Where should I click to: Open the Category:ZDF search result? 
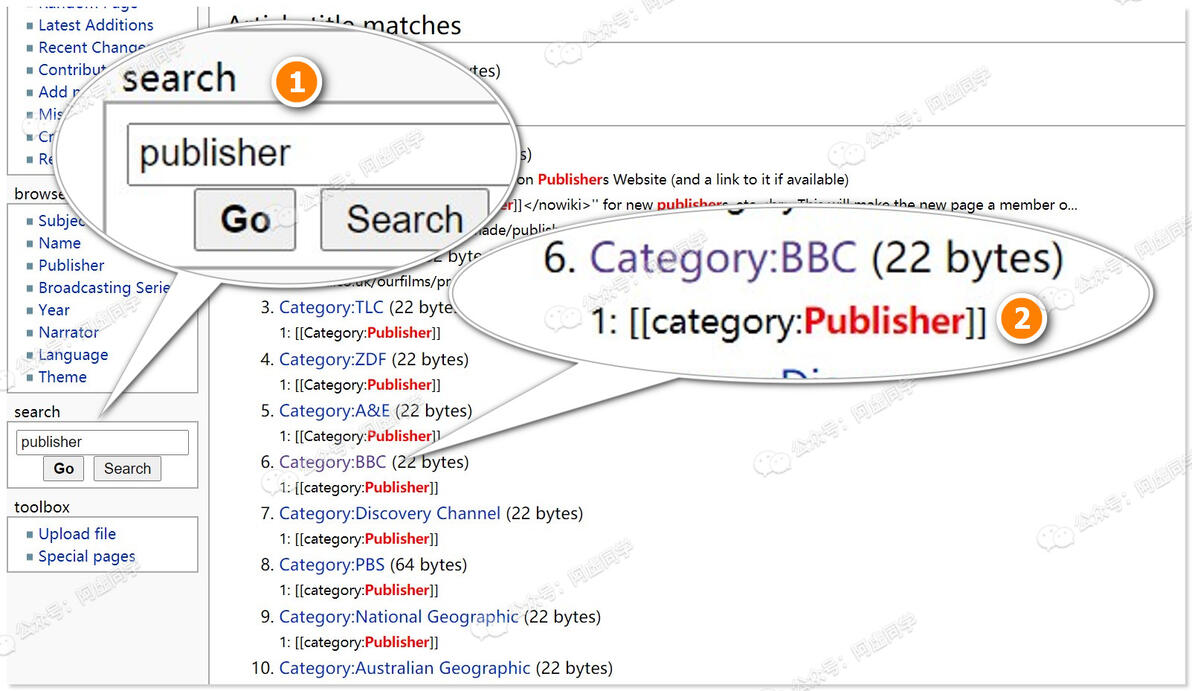click(x=332, y=359)
